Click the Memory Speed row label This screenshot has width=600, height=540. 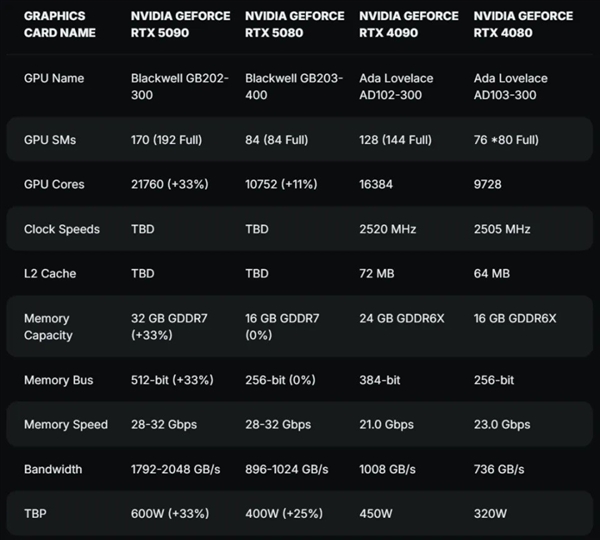[66, 425]
